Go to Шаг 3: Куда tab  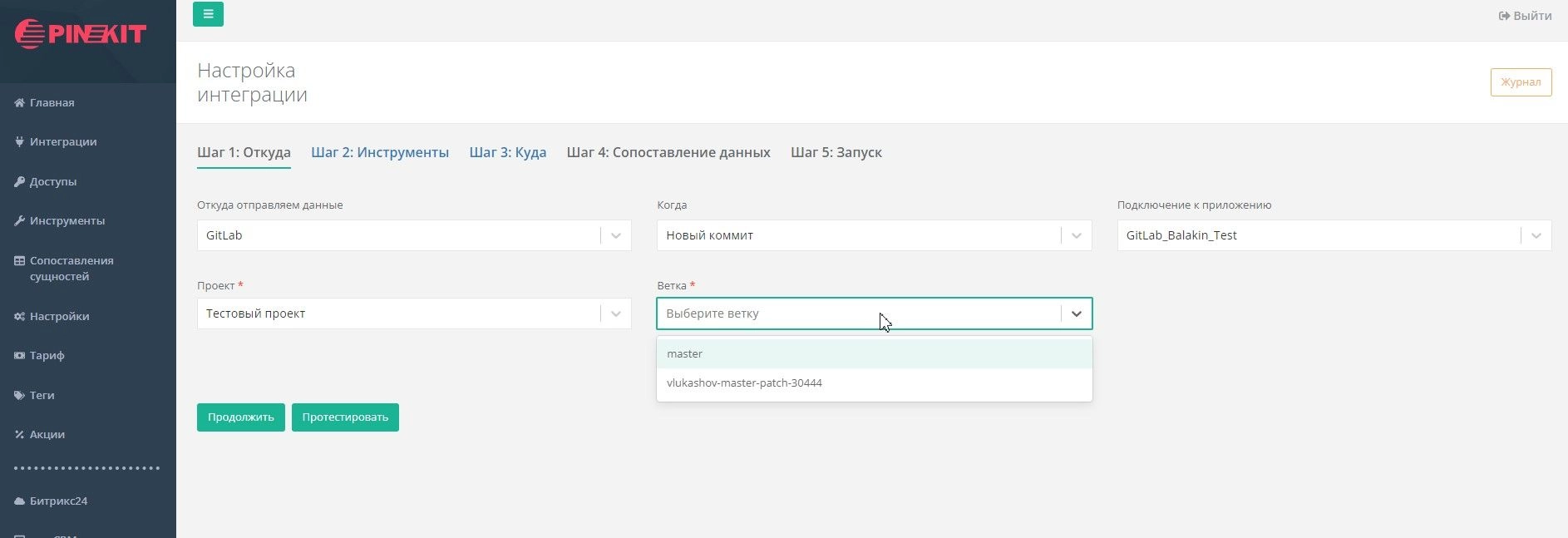(507, 153)
